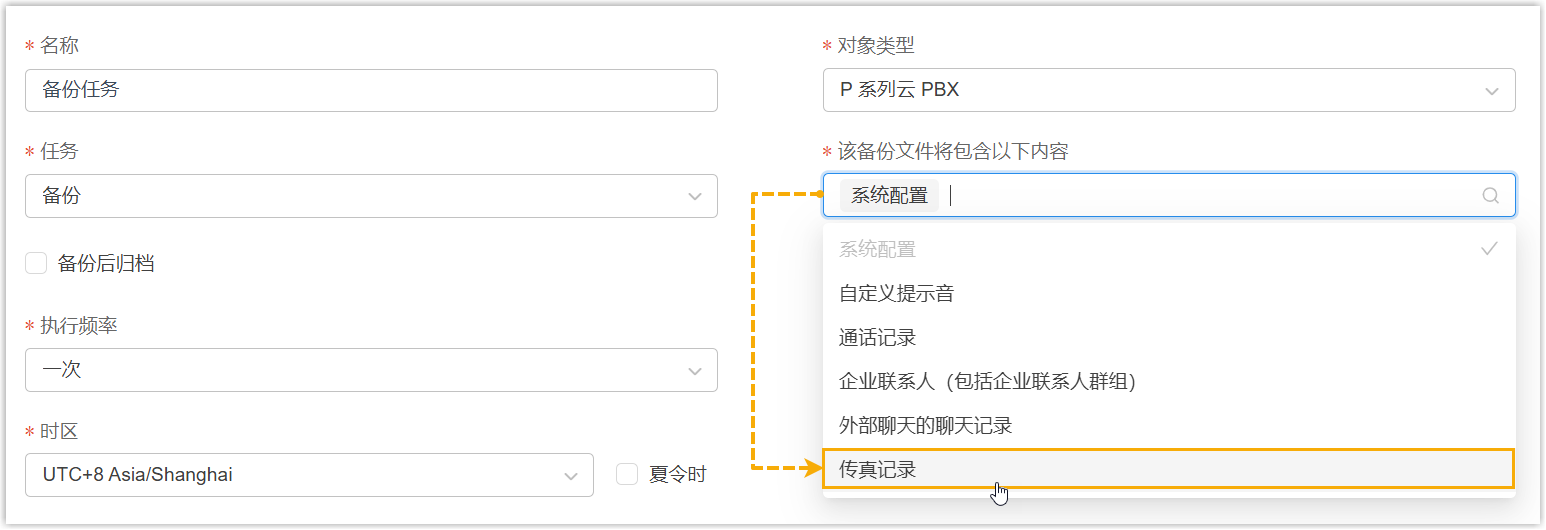This screenshot has width=1546, height=530.
Task: Click the chevron arrow of 对象类型 field
Action: pyautogui.click(x=1491, y=91)
